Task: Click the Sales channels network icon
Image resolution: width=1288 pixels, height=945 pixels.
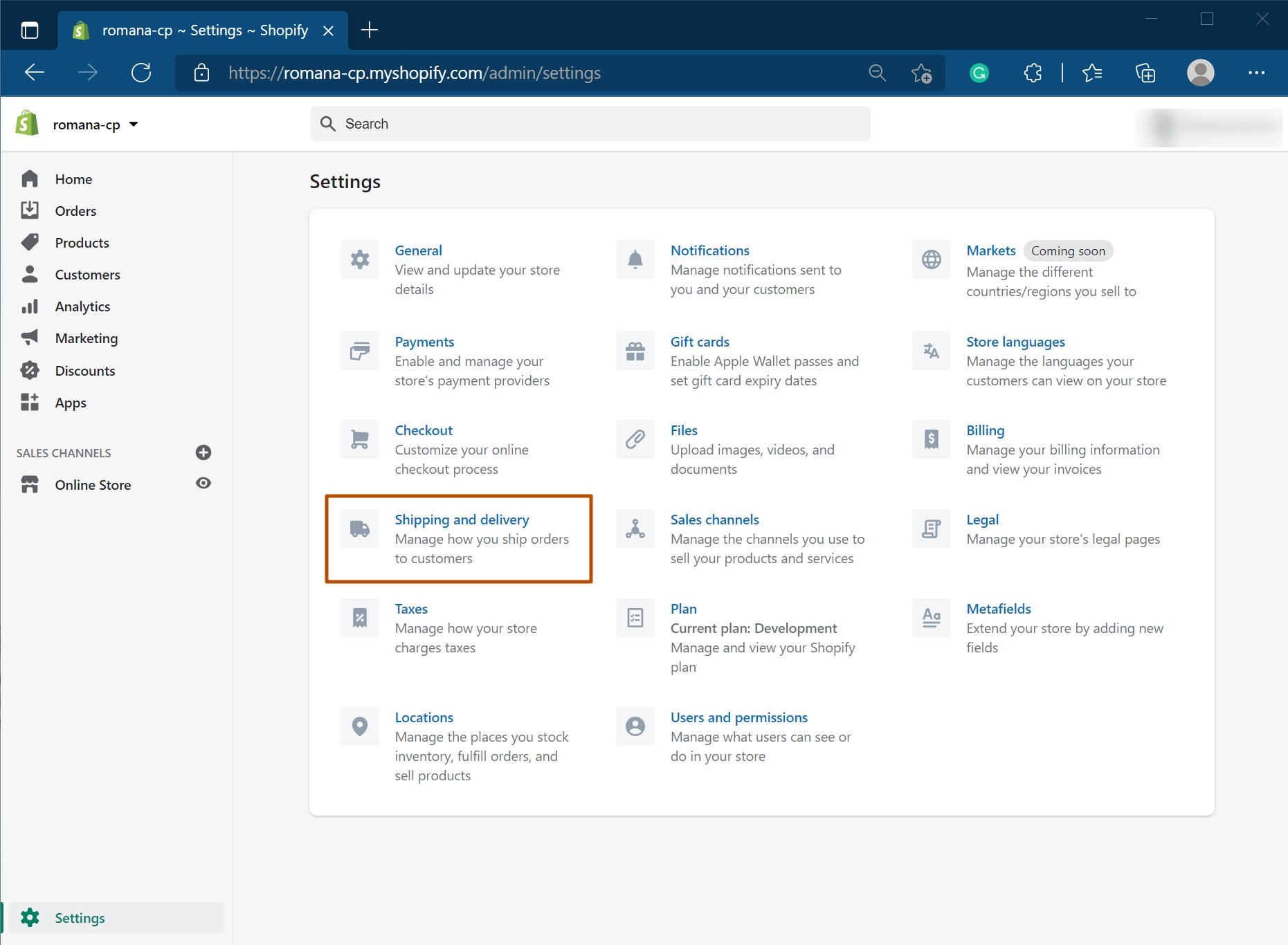Action: click(635, 529)
